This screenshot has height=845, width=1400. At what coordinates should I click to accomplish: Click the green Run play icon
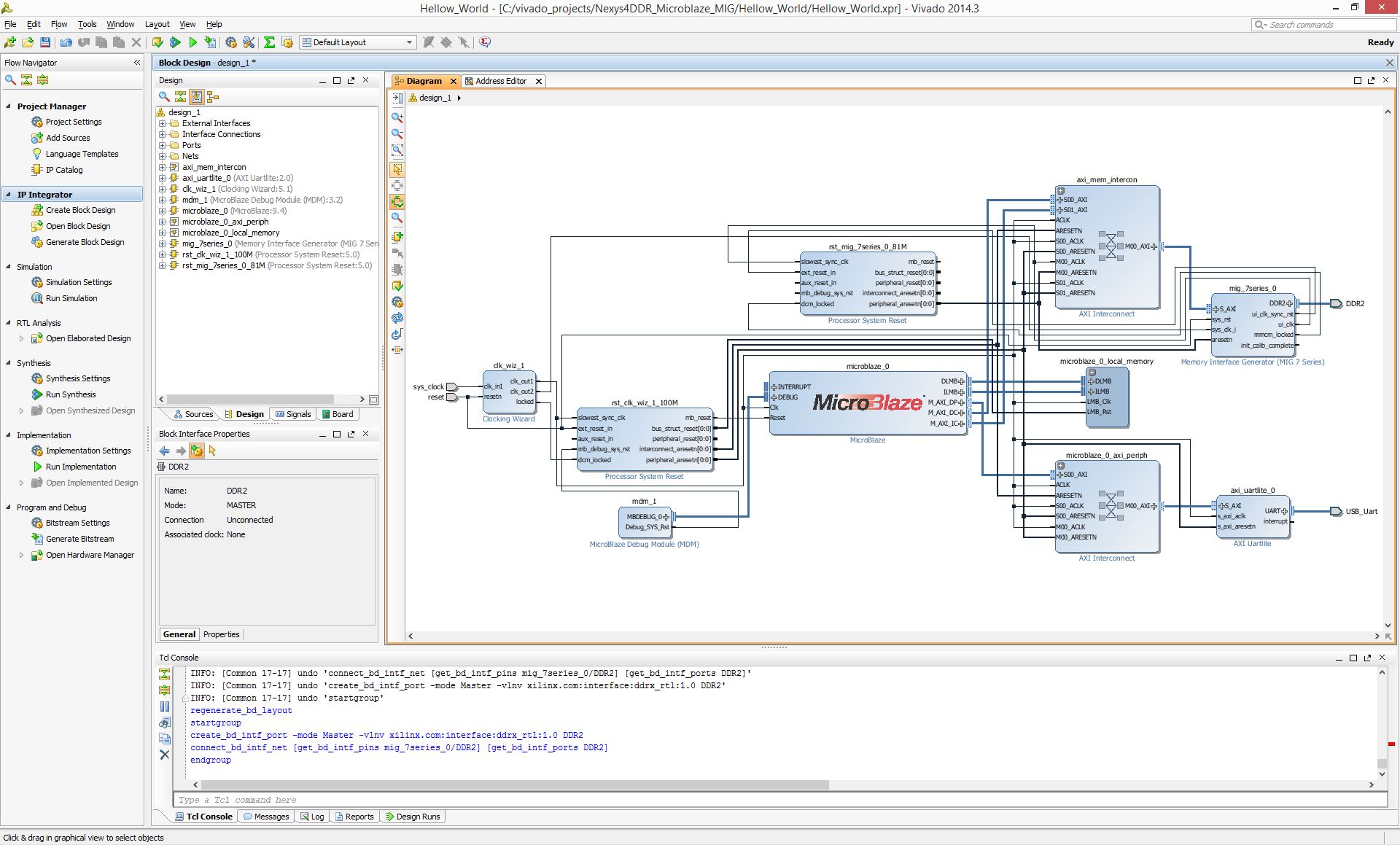[x=193, y=42]
